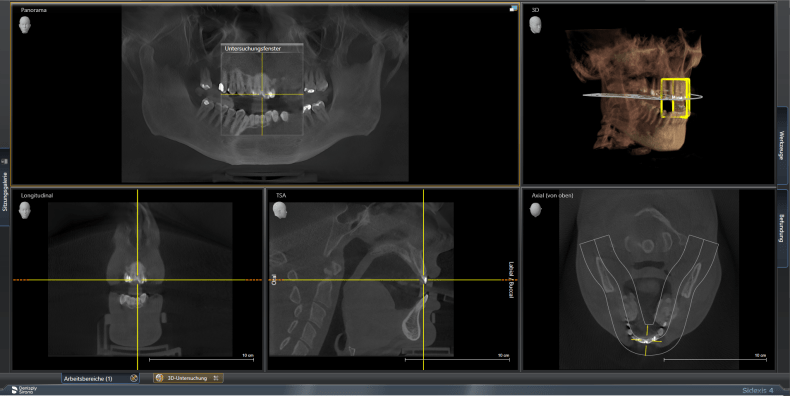The width and height of the screenshot is (790, 396).
Task: Click the Untersuchungsfenster title bar
Action: 262,48
